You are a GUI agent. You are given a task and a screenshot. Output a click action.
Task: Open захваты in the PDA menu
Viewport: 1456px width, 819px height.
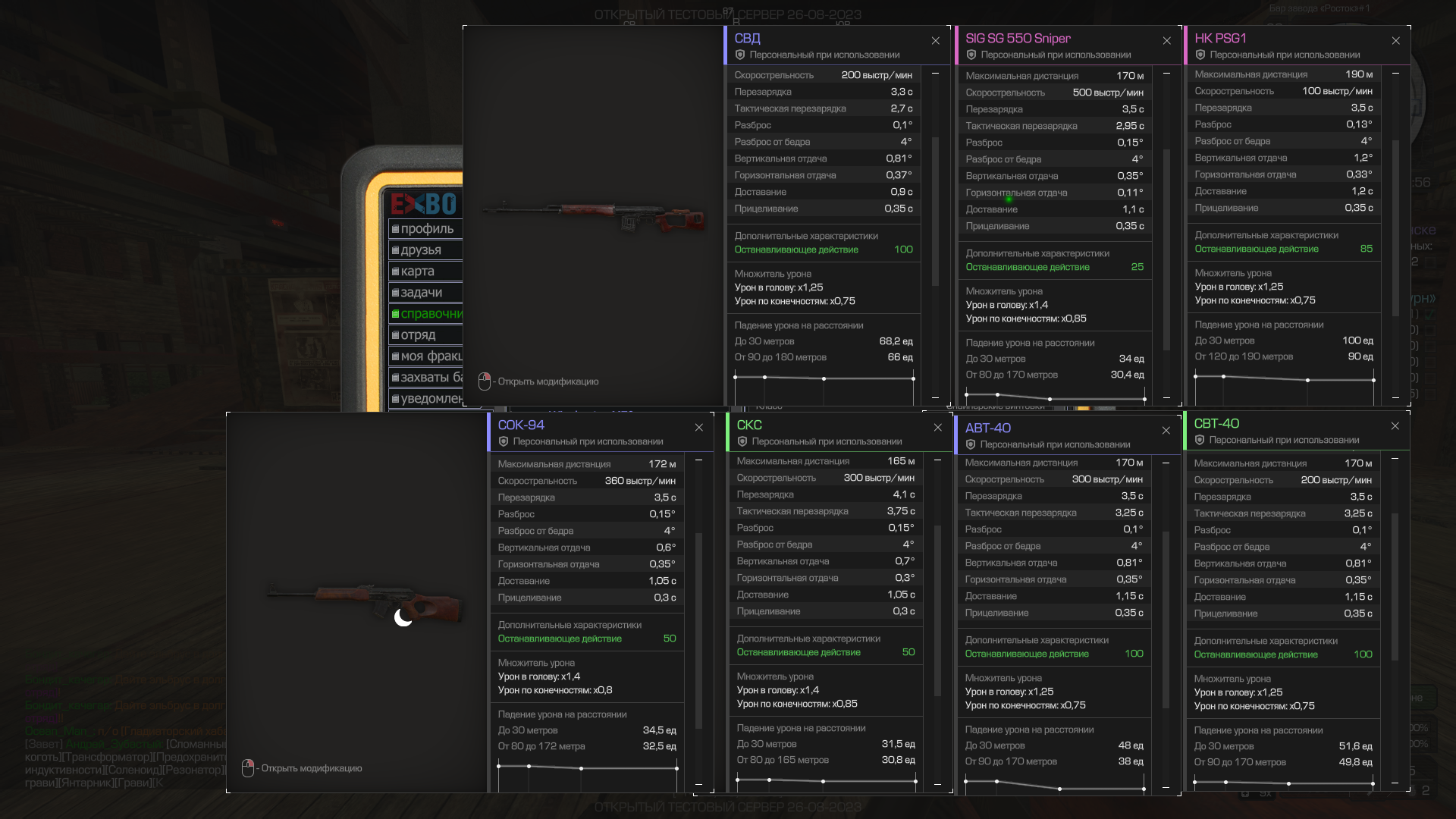point(426,378)
